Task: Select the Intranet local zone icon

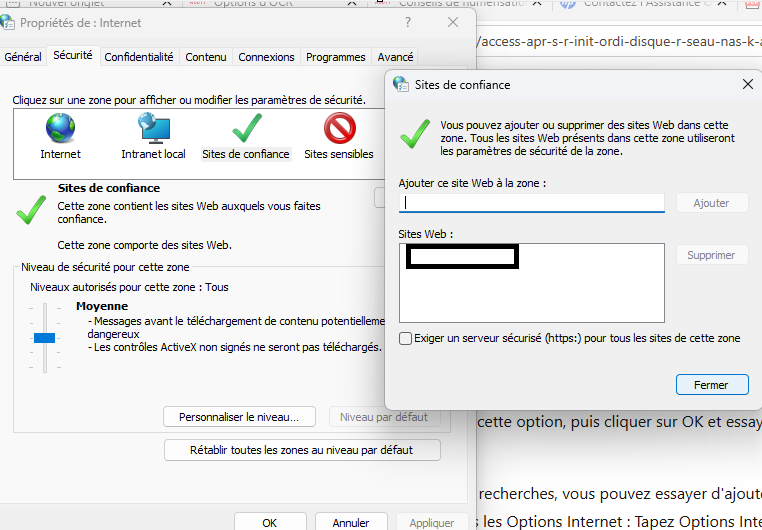Action: (x=154, y=128)
